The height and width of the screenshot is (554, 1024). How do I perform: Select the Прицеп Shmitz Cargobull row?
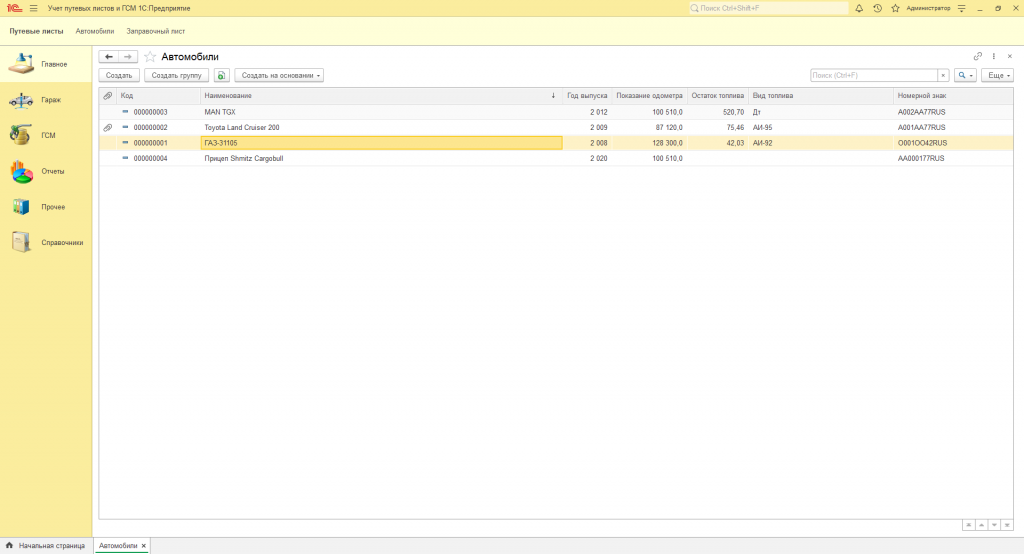tap(556, 158)
